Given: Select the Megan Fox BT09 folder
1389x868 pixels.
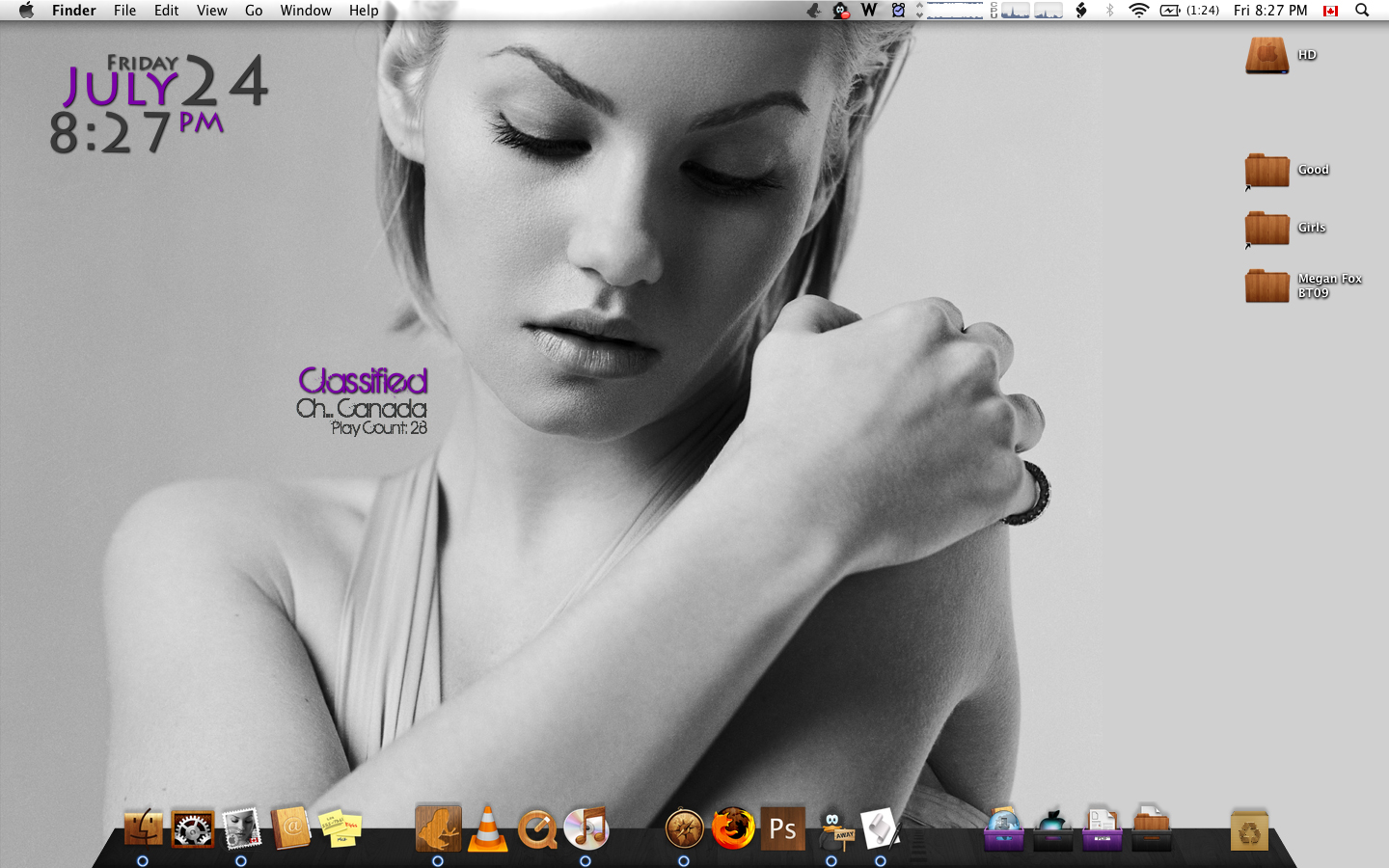Looking at the screenshot, I should (x=1266, y=285).
